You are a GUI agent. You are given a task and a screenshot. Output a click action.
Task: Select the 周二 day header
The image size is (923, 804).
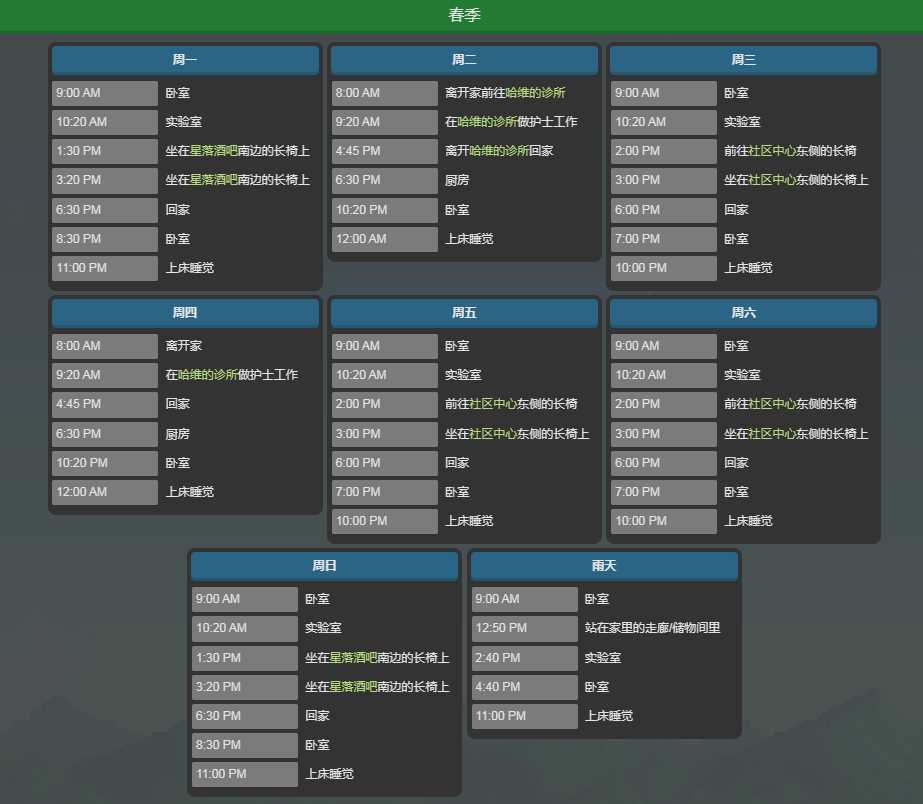[x=464, y=59]
